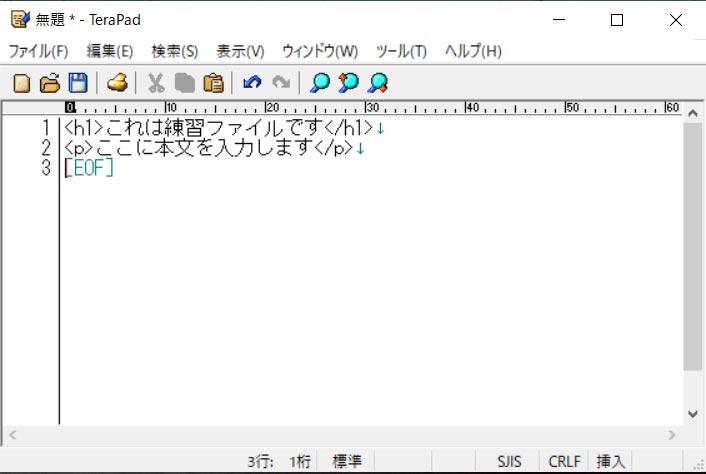Screen dimensions: 706x474
Task: Click the vertical scrollbar up arrow
Action: pyautogui.click(x=693, y=113)
